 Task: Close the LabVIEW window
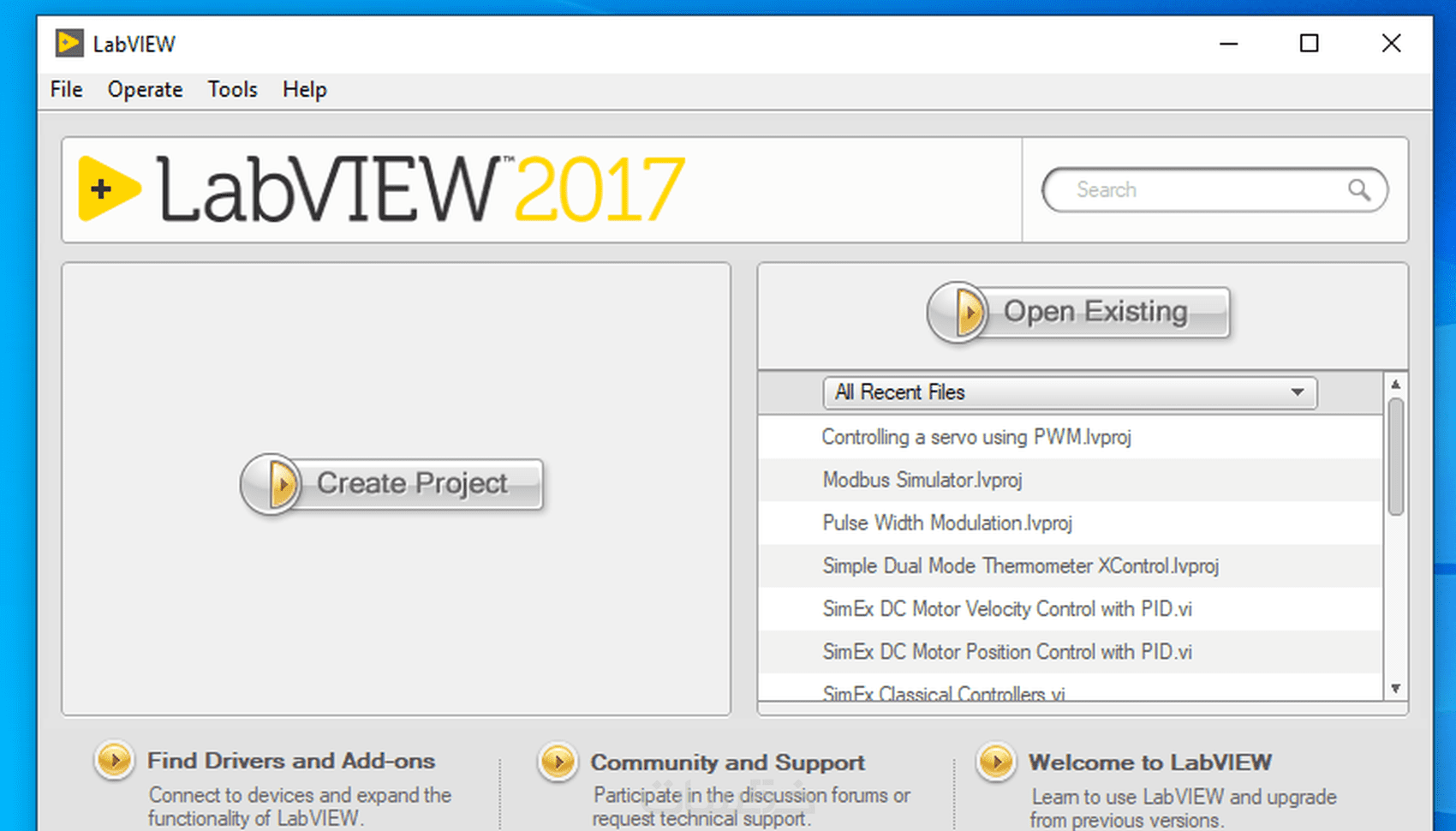tap(1391, 44)
